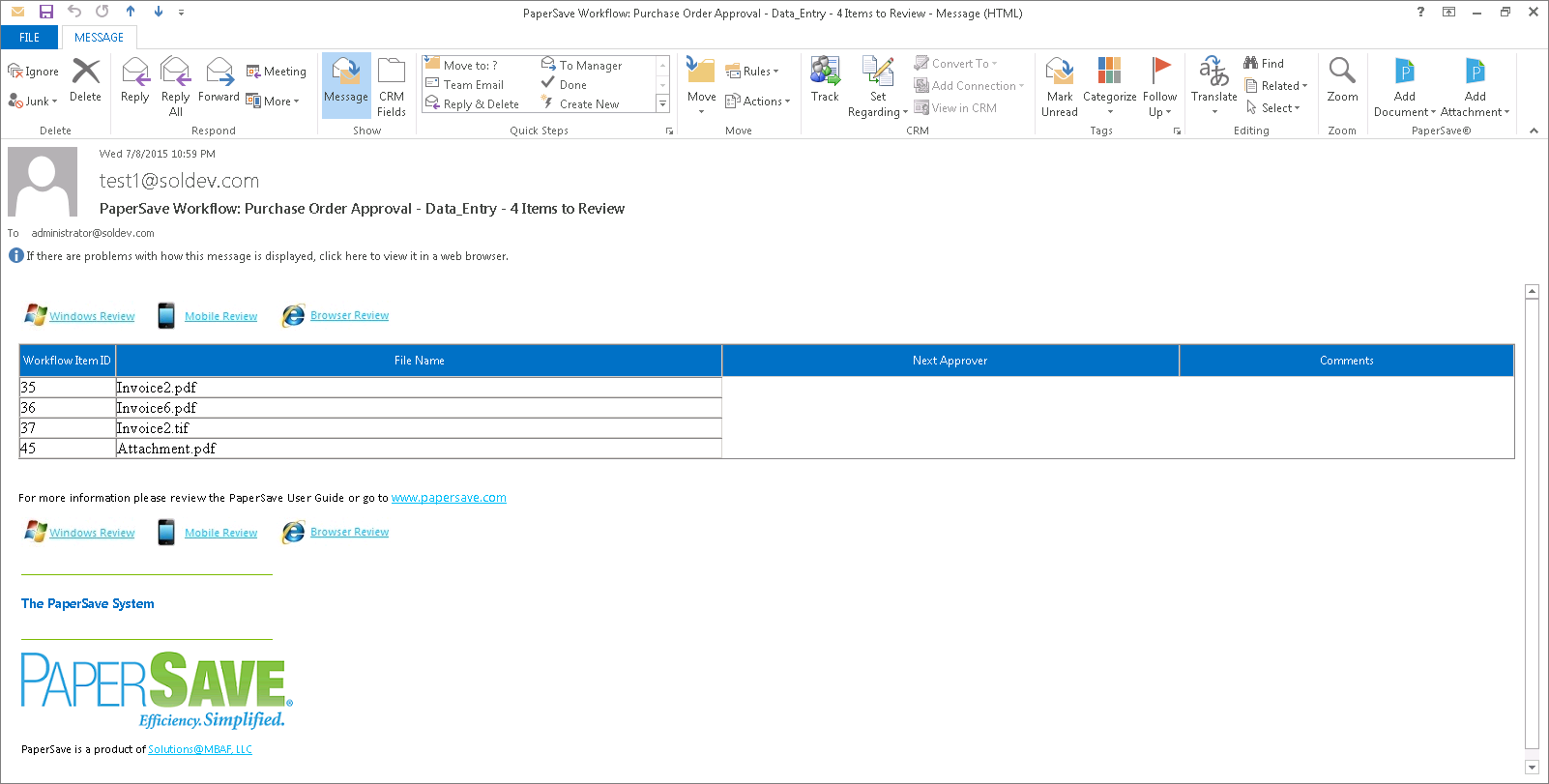Click workflow item ID 35 cell

[68, 388]
